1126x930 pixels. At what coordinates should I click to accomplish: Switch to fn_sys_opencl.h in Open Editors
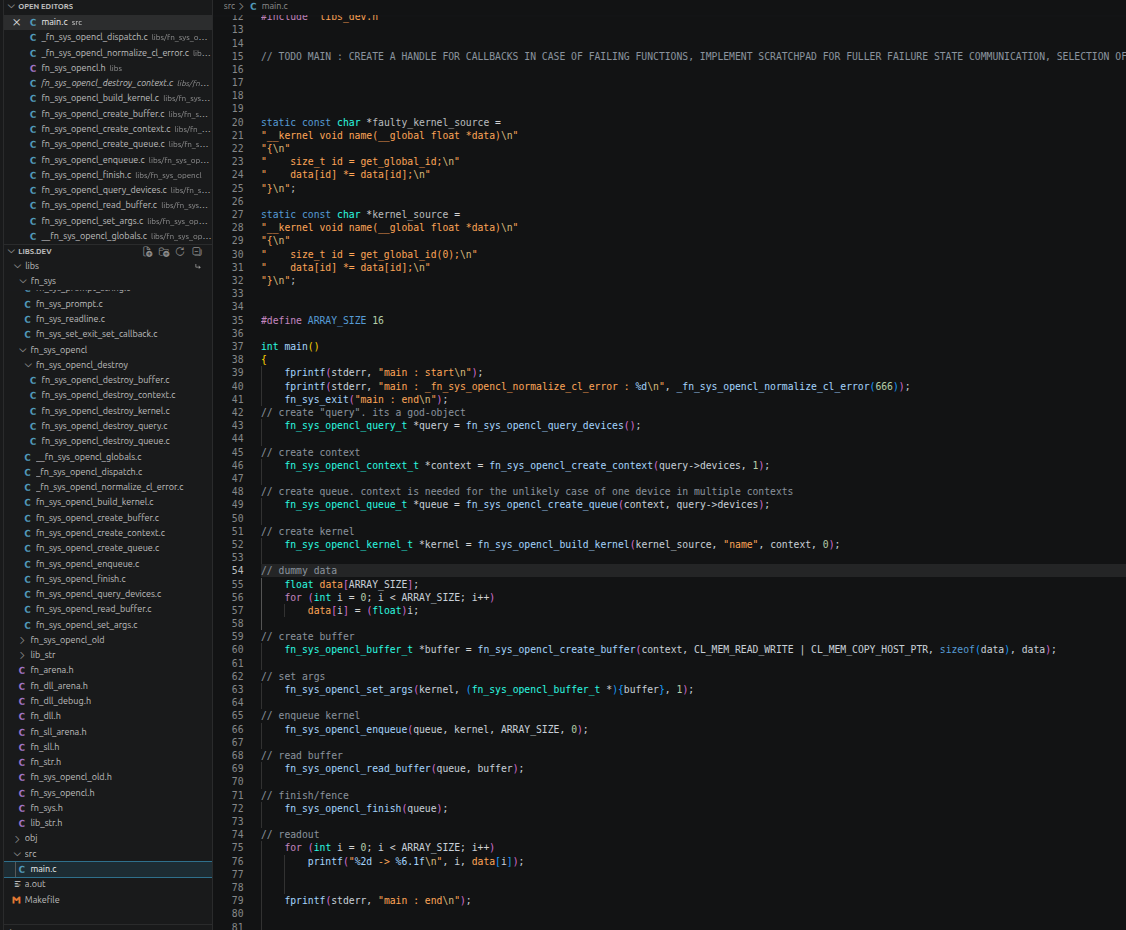[108, 68]
